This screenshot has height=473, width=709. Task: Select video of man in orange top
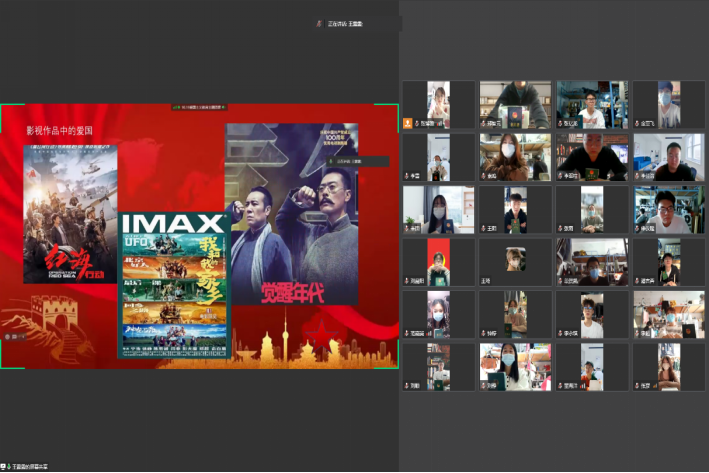pyautogui.click(x=592, y=367)
